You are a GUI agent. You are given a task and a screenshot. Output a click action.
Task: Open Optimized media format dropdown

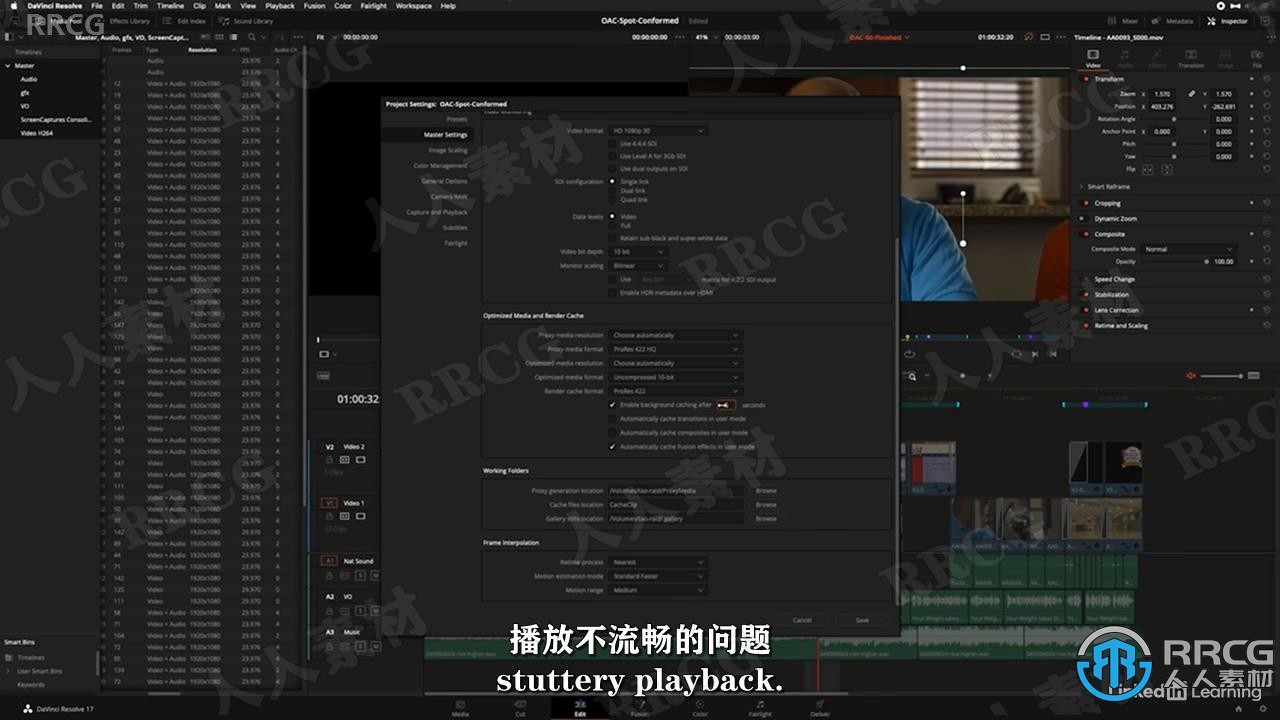coord(675,377)
